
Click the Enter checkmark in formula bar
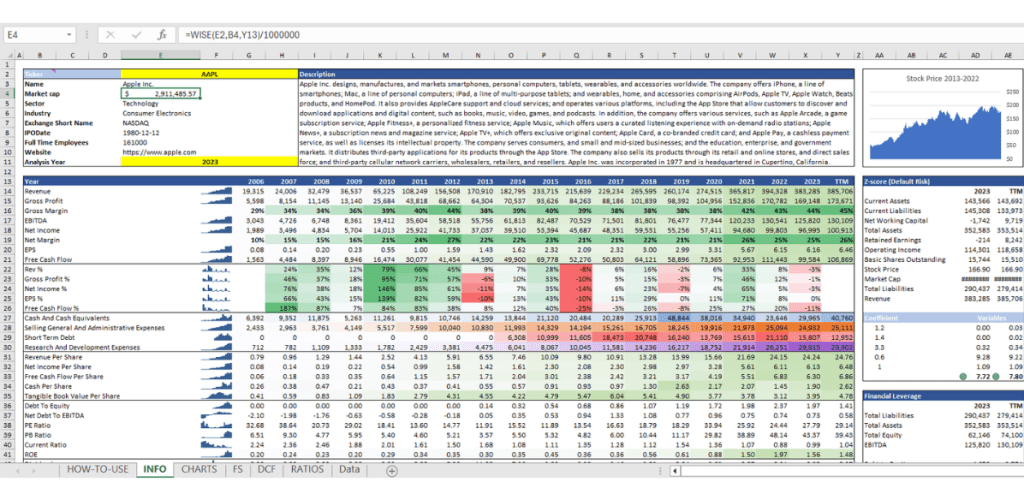[134, 34]
